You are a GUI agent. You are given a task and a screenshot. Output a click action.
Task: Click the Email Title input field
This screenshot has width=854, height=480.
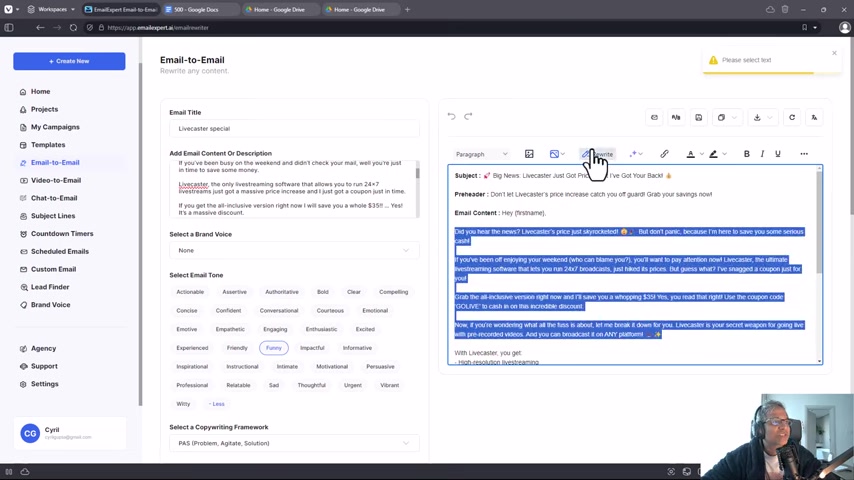point(294,129)
